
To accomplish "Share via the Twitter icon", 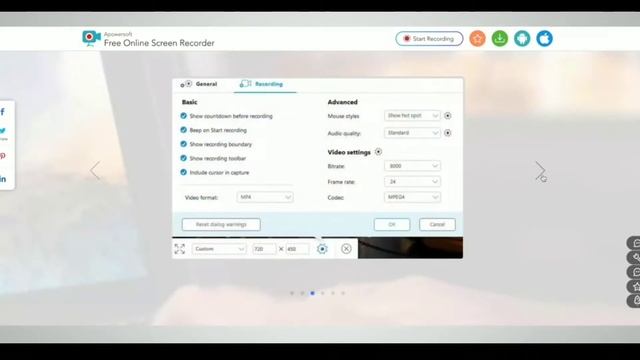I will pyautogui.click(x=3, y=131).
